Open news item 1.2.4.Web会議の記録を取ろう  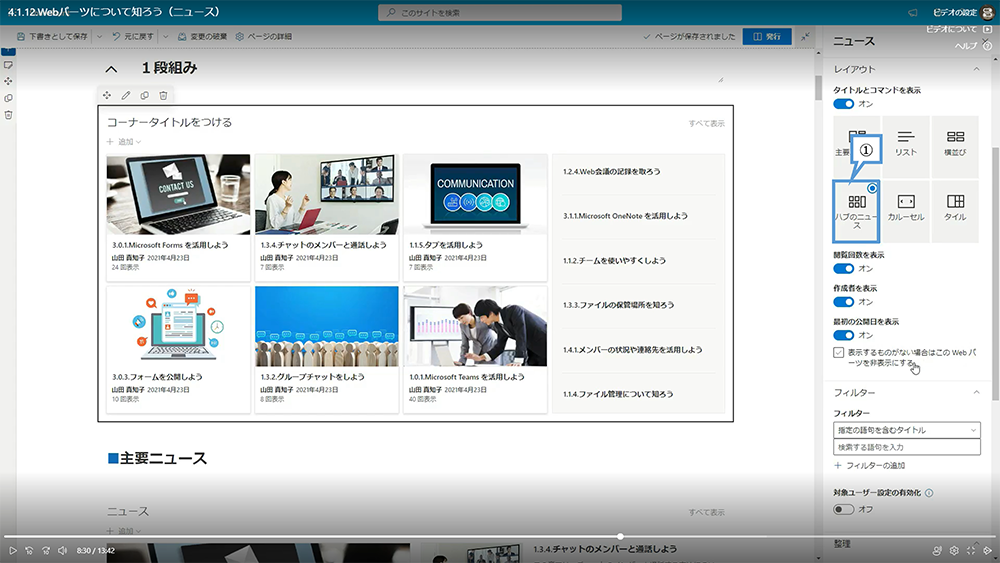pyautogui.click(x=611, y=172)
